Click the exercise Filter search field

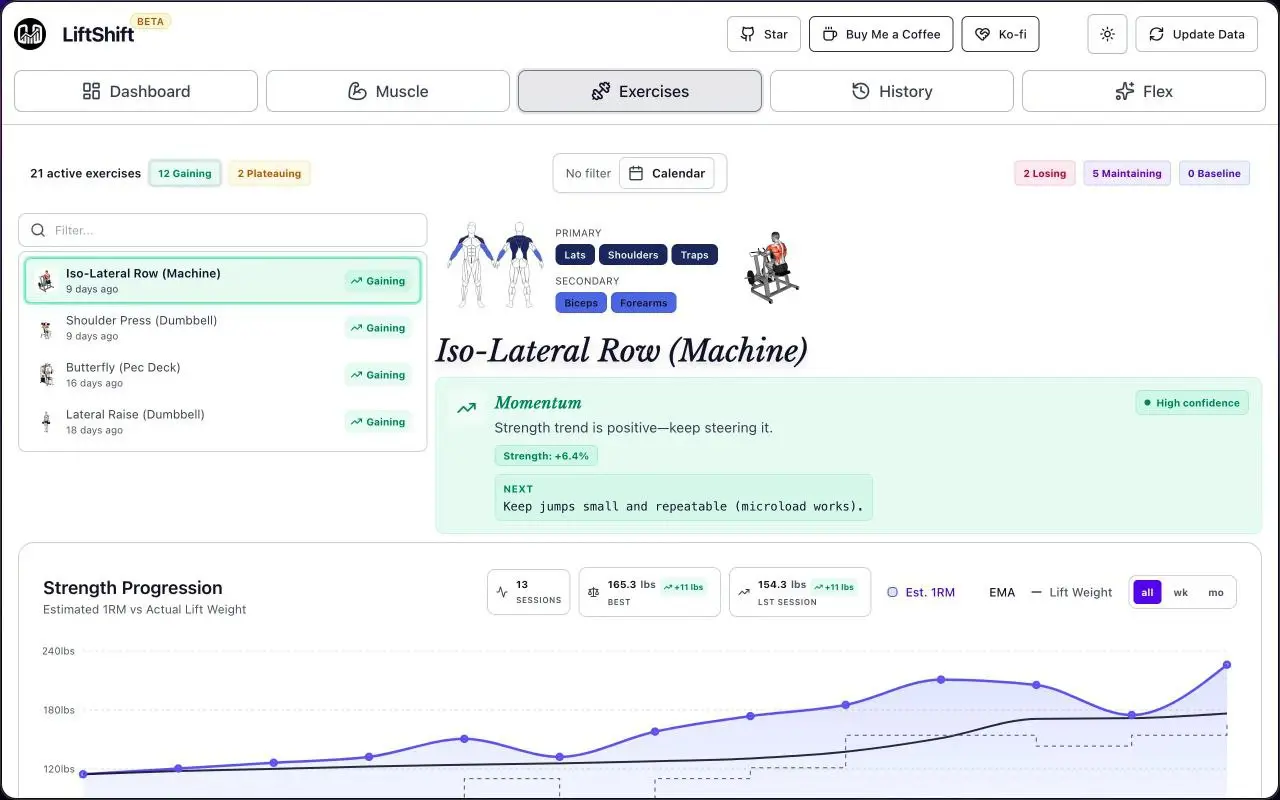click(x=222, y=230)
